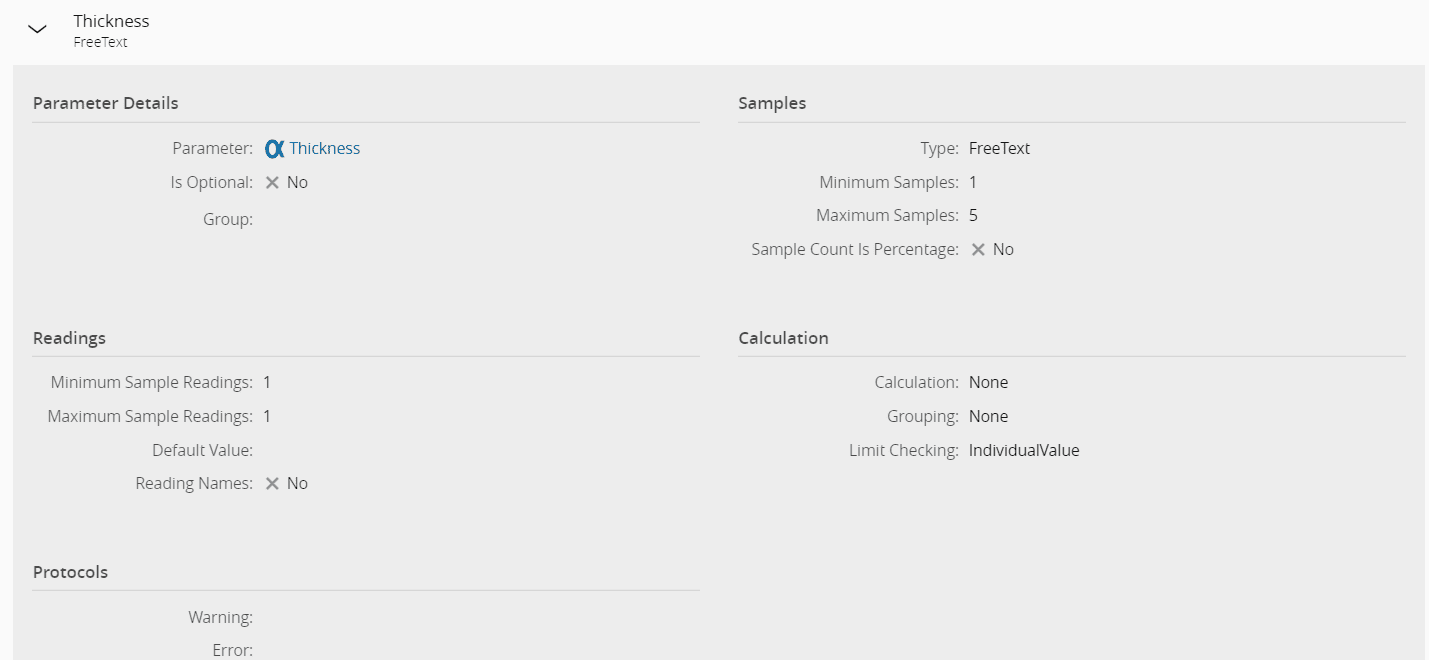Click the Parameter Details section heading
1429x660 pixels.
click(x=106, y=103)
